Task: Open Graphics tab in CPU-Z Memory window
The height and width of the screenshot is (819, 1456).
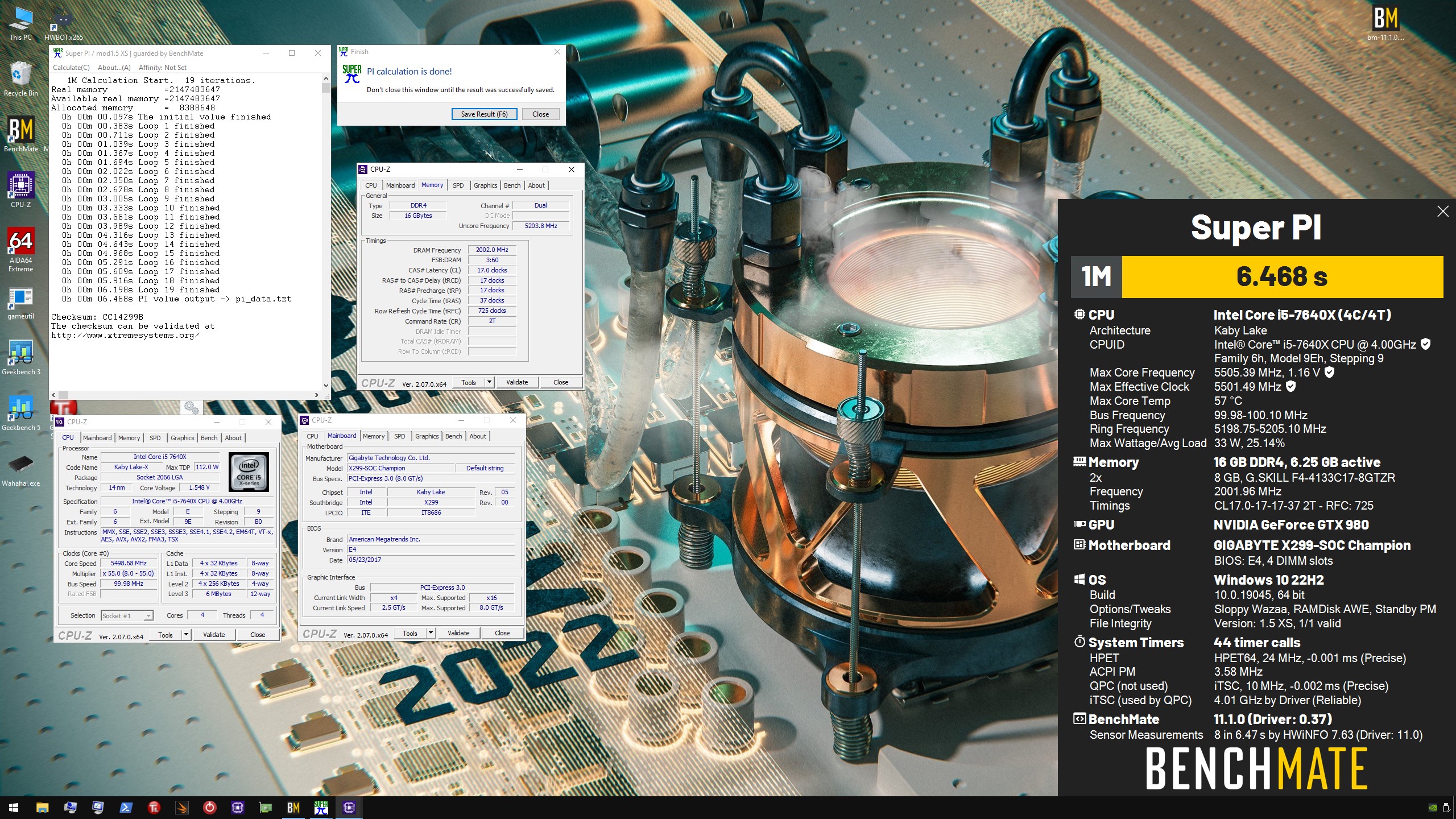Action: [485, 185]
